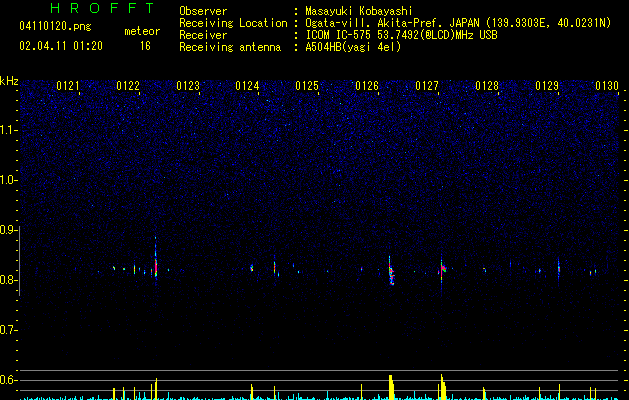
Task: Click the 0130 time marker
Action: 607,86
